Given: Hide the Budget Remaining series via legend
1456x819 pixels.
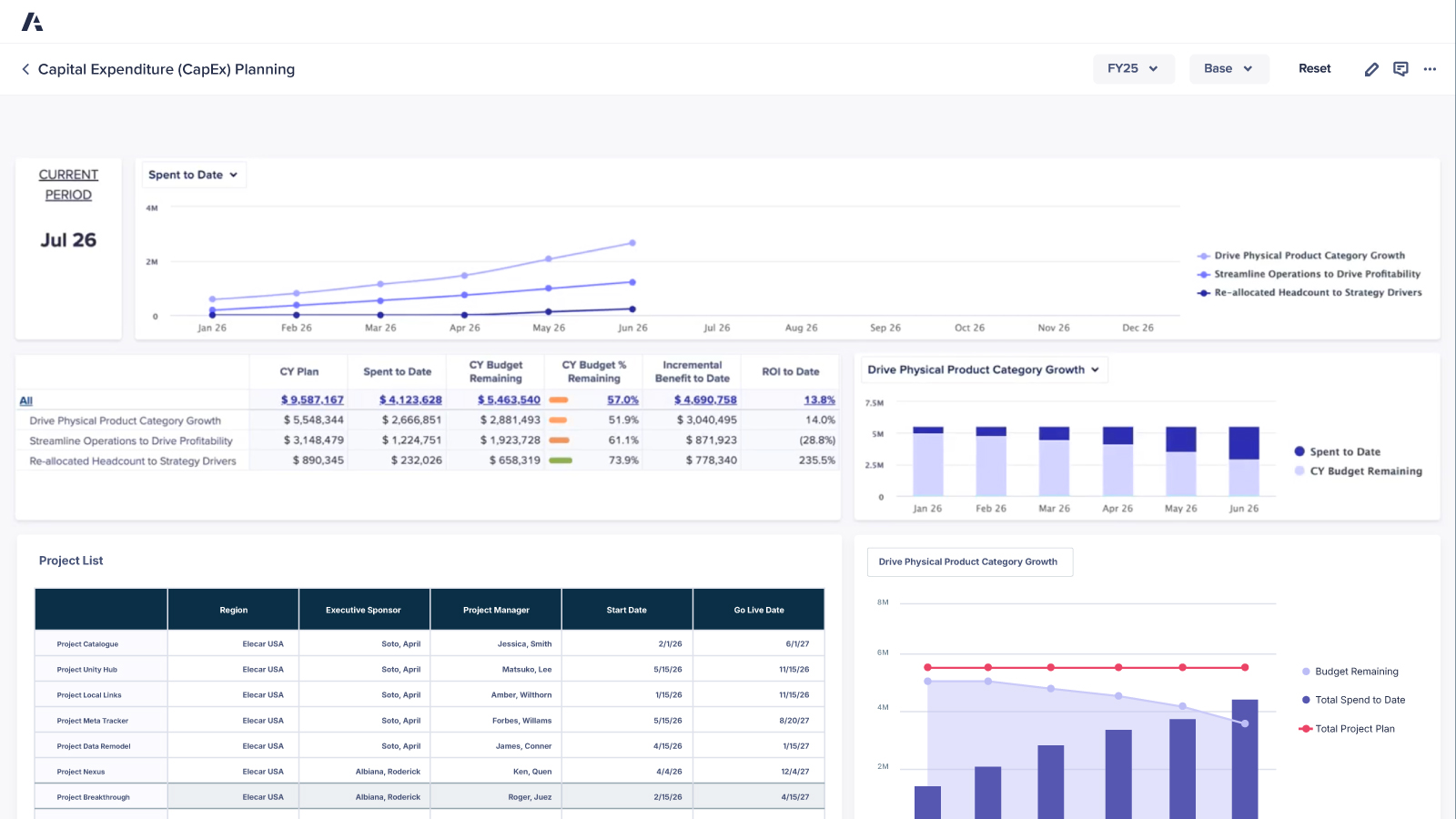Looking at the screenshot, I should point(1350,672).
